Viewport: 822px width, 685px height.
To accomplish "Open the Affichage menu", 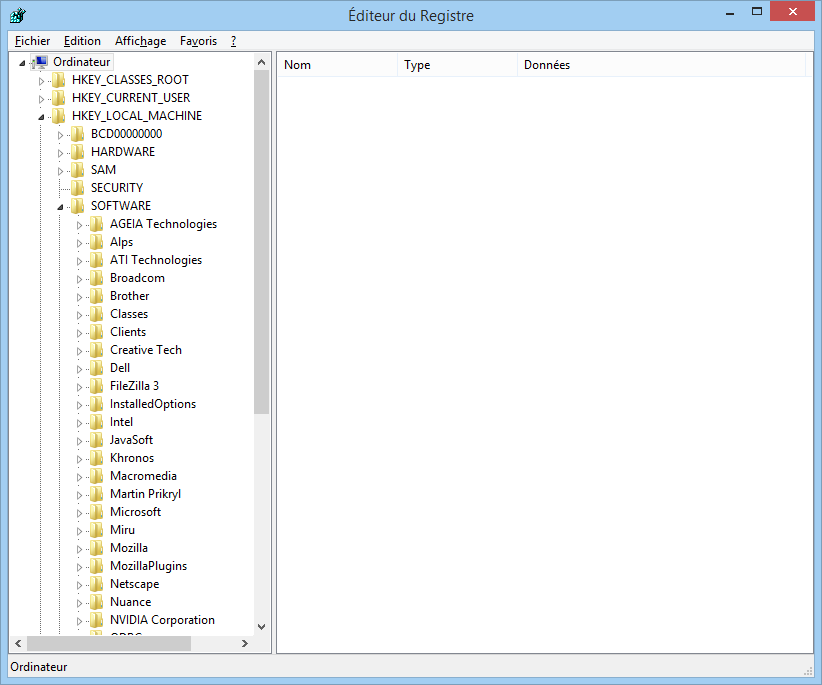I will (140, 41).
